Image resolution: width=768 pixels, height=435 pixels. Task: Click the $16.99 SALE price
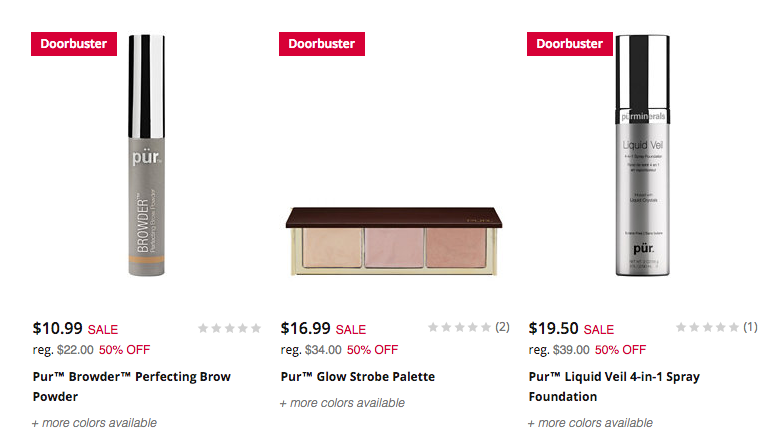tap(323, 329)
